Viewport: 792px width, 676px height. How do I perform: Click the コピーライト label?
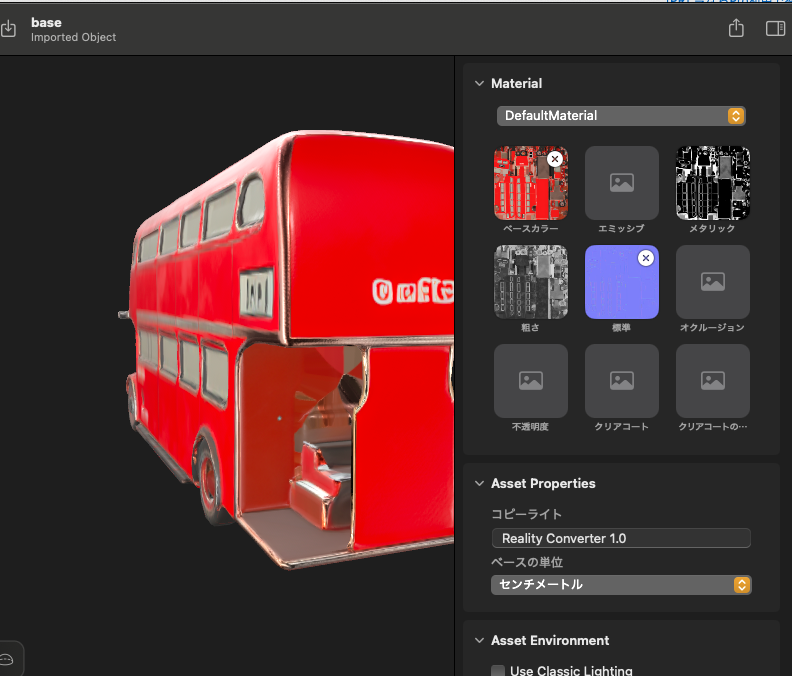tap(526, 514)
